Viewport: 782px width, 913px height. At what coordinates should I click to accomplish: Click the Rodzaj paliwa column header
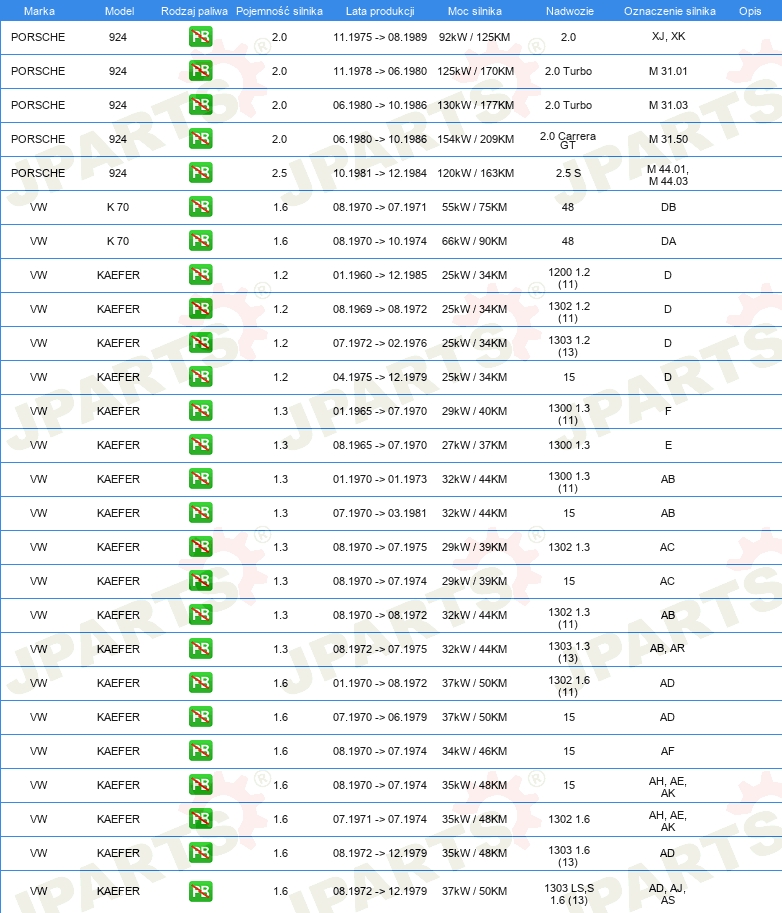(194, 11)
